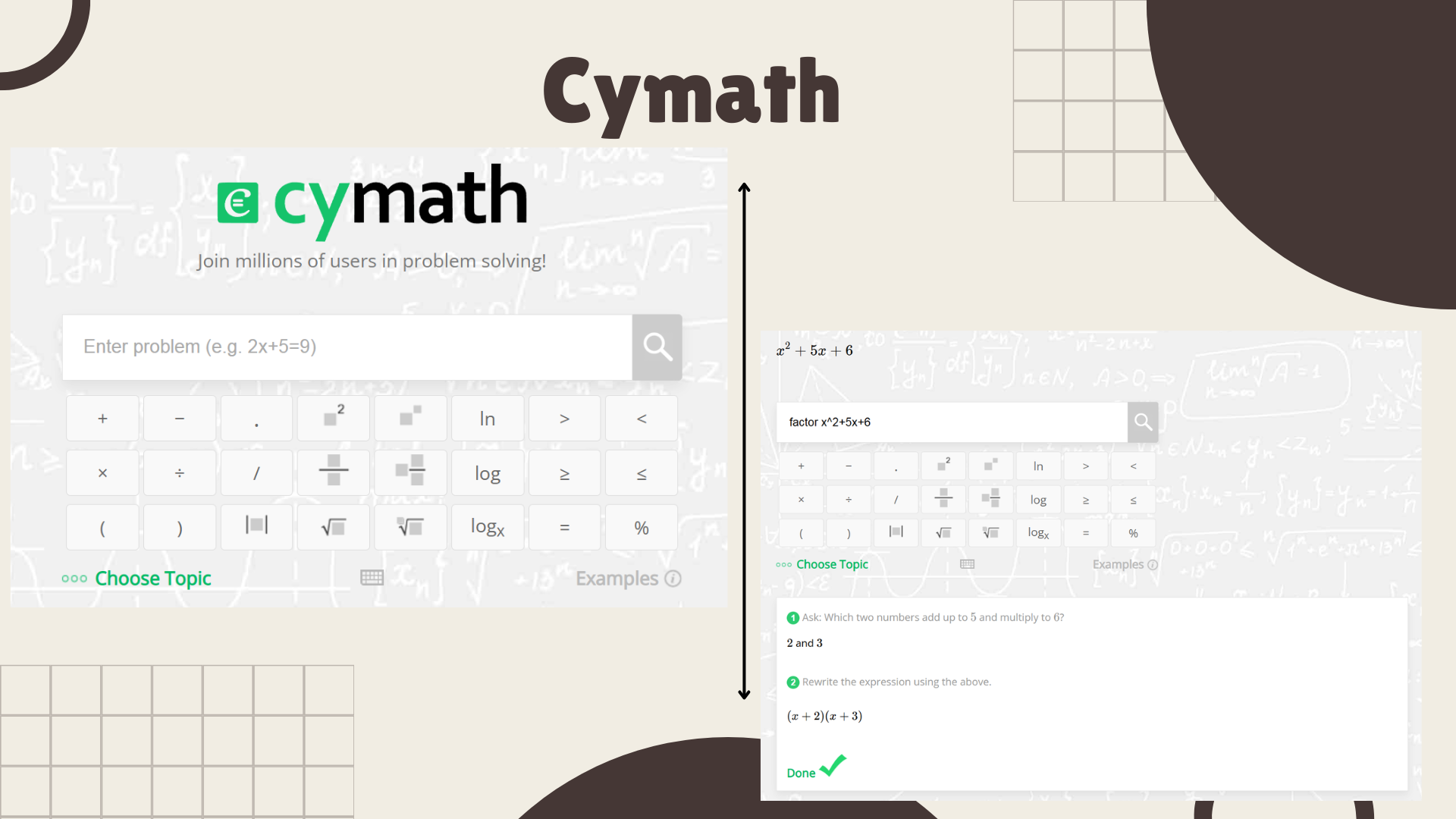
Task: Insert an nth root in the right keypad
Action: (990, 533)
